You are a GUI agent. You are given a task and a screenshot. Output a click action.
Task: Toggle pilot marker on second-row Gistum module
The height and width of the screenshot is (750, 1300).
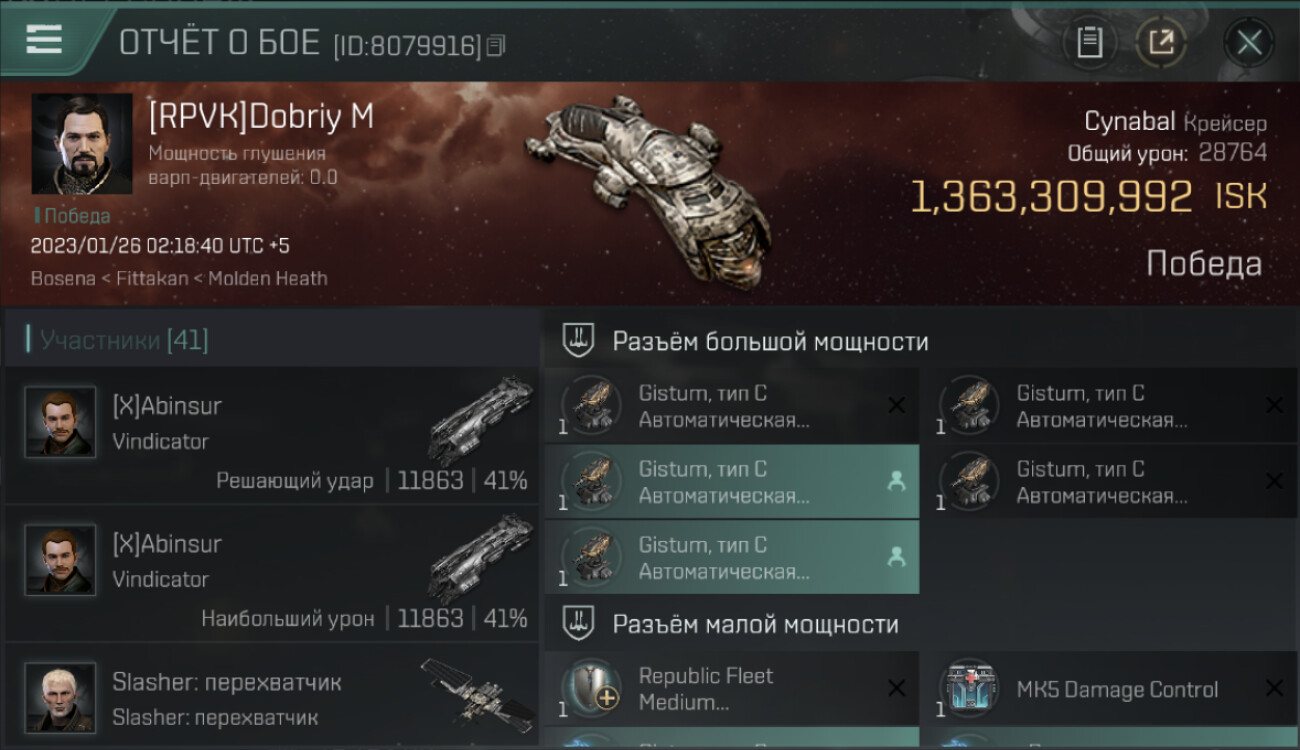896,481
